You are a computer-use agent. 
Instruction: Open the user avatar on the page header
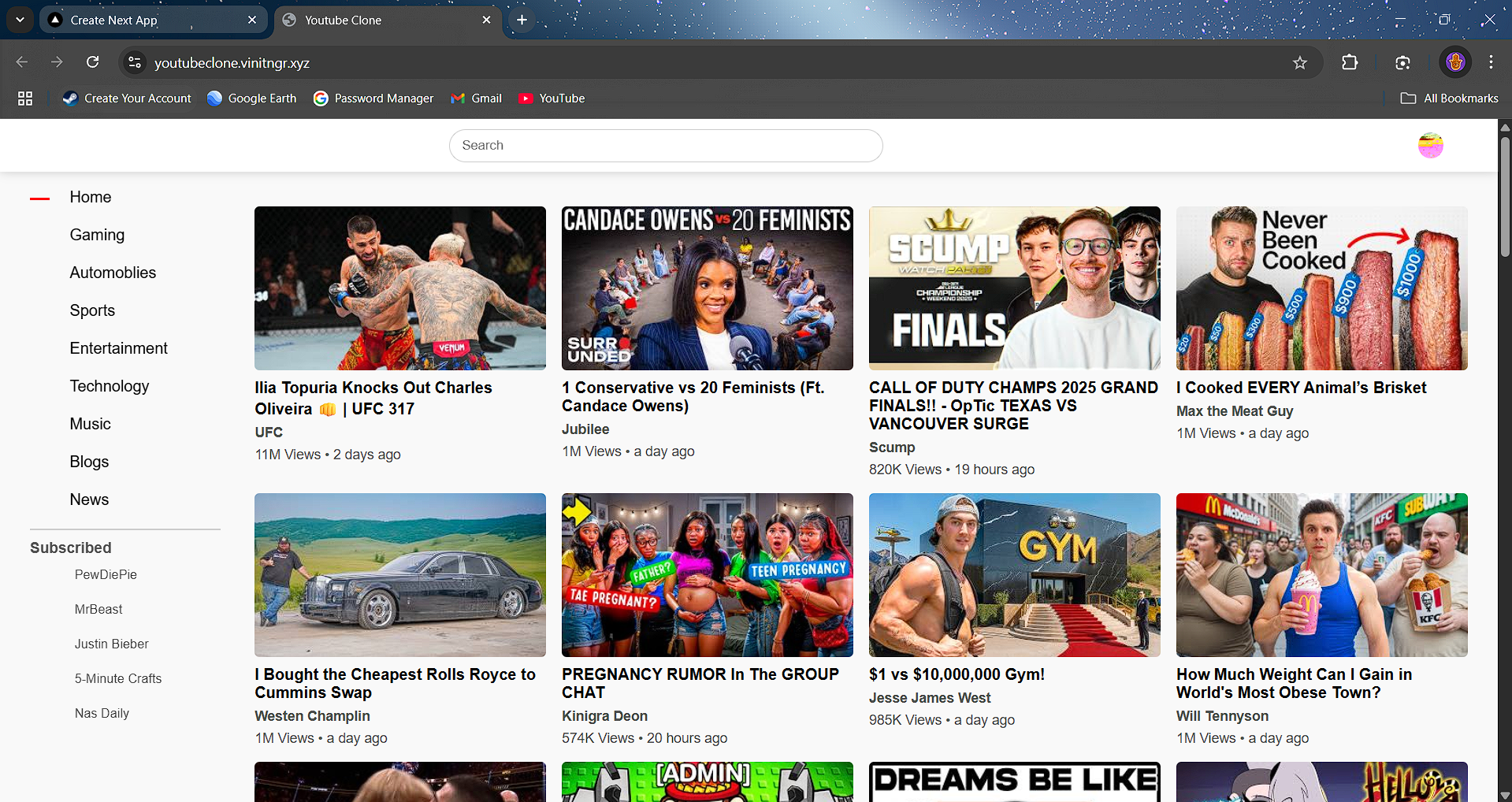(1430, 146)
